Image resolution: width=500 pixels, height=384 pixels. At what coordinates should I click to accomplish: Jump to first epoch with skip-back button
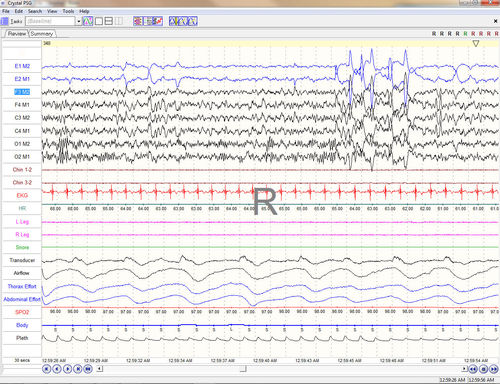(47, 369)
